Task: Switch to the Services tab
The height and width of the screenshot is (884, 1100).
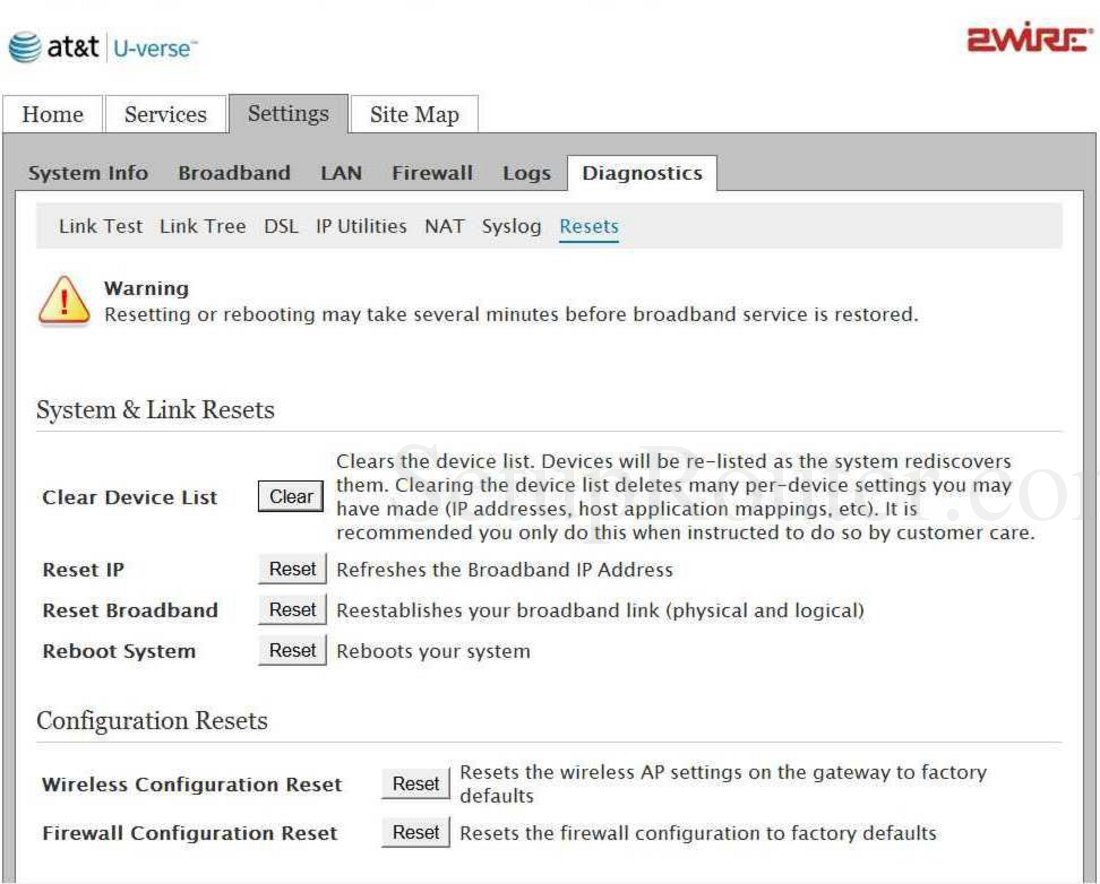Action: coord(165,115)
